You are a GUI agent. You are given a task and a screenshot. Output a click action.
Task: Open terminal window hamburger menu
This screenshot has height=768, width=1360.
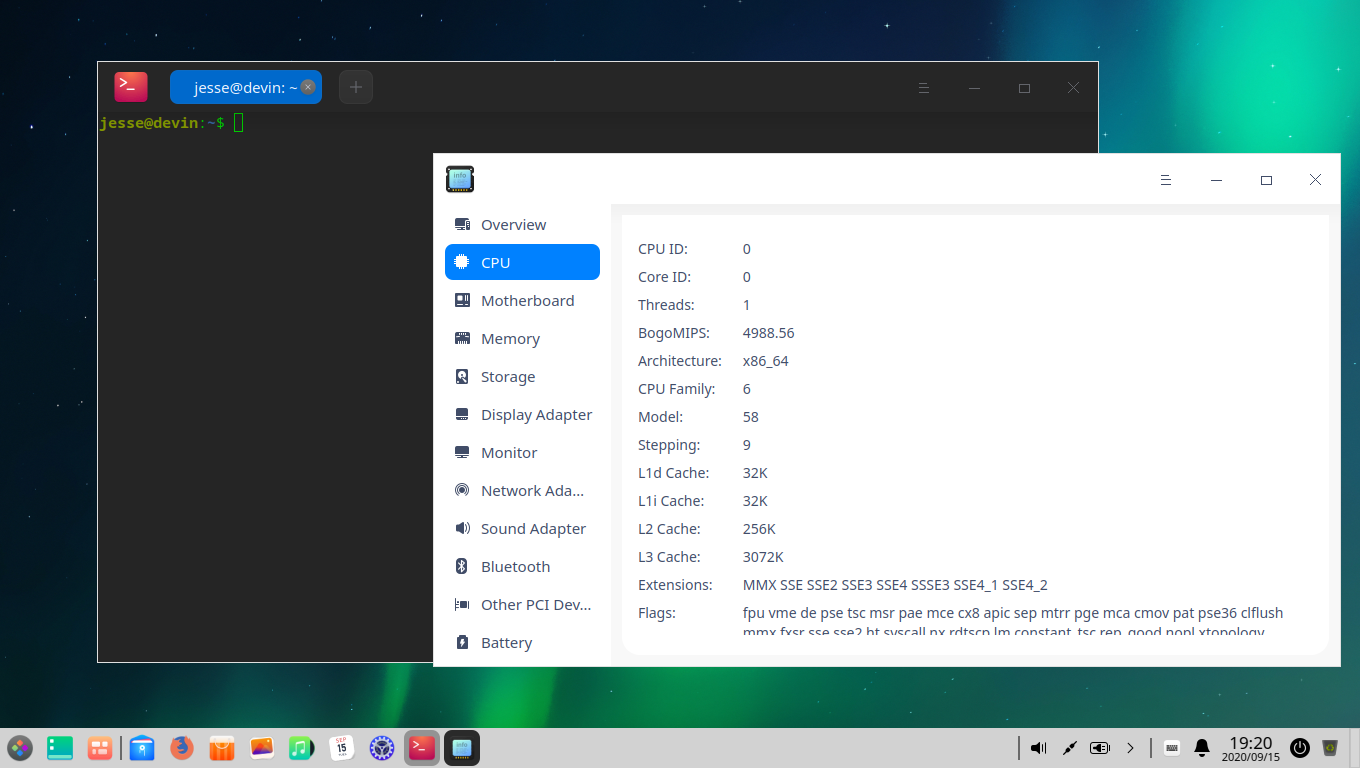pyautogui.click(x=924, y=88)
